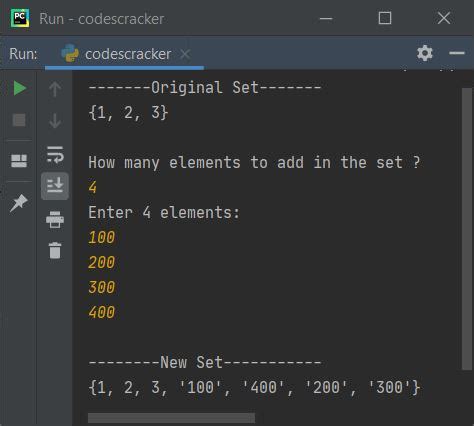
Task: Open the Restore Layout panel icon
Action: click(19, 161)
